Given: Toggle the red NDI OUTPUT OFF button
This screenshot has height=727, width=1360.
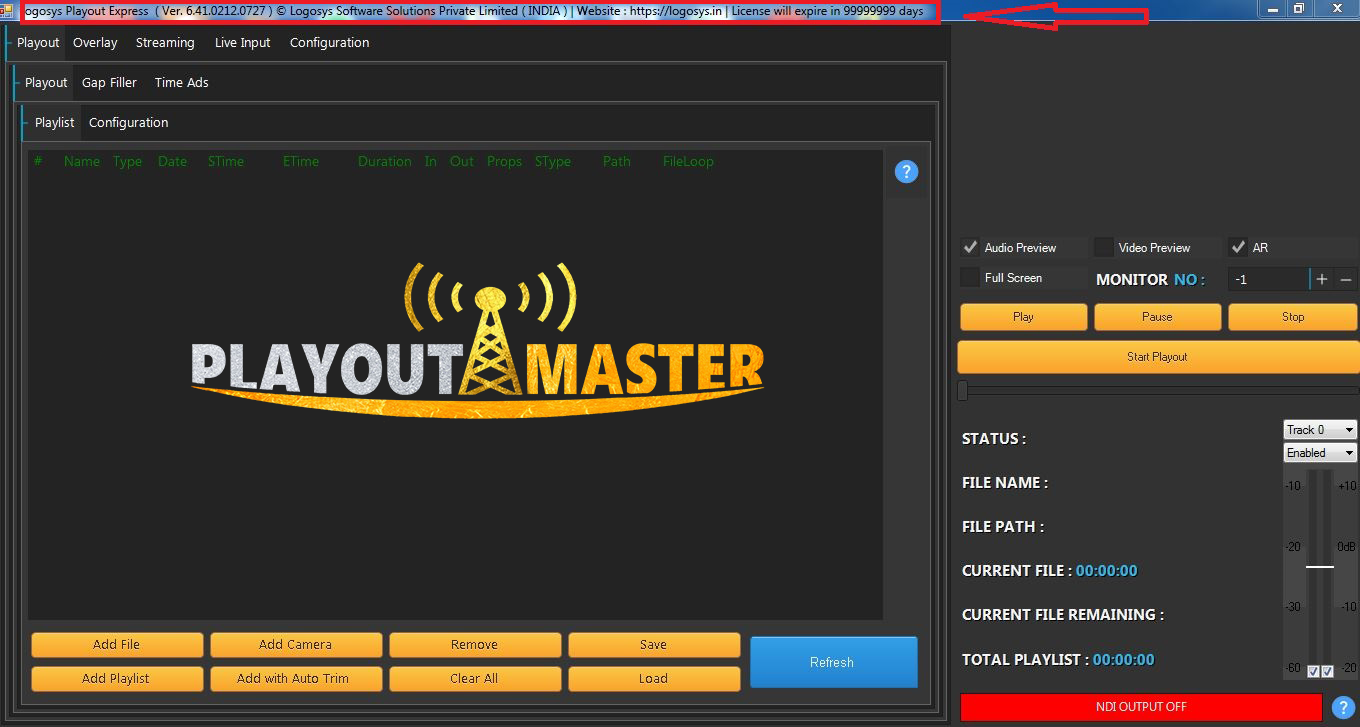Looking at the screenshot, I should tap(1141, 707).
